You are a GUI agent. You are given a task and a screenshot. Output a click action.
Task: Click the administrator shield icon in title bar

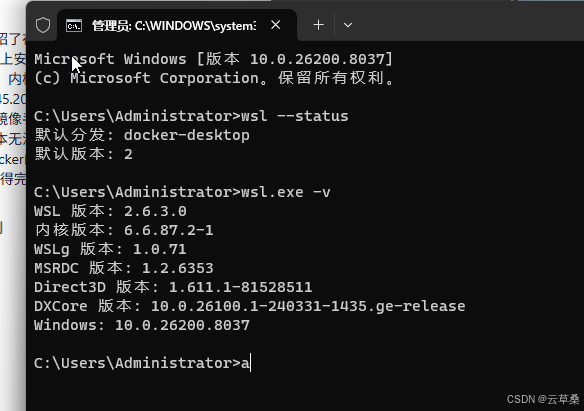(43, 25)
